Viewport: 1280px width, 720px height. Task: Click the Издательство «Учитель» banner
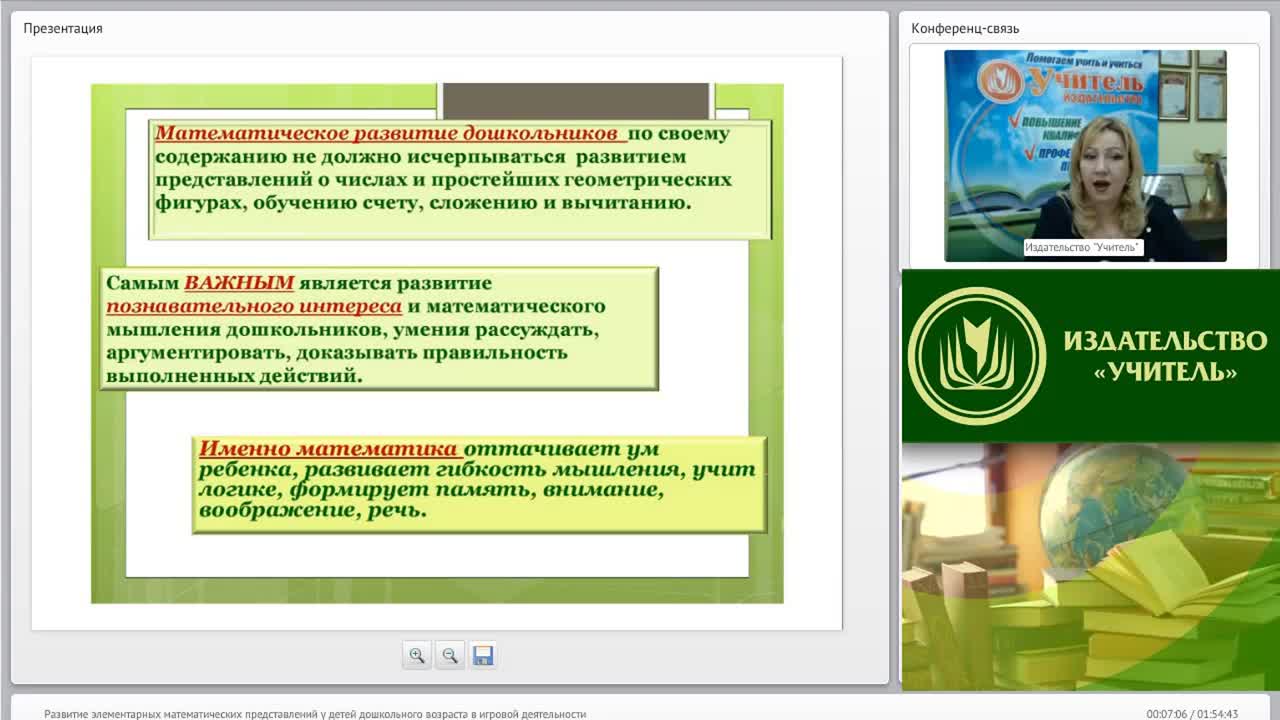click(x=1090, y=356)
